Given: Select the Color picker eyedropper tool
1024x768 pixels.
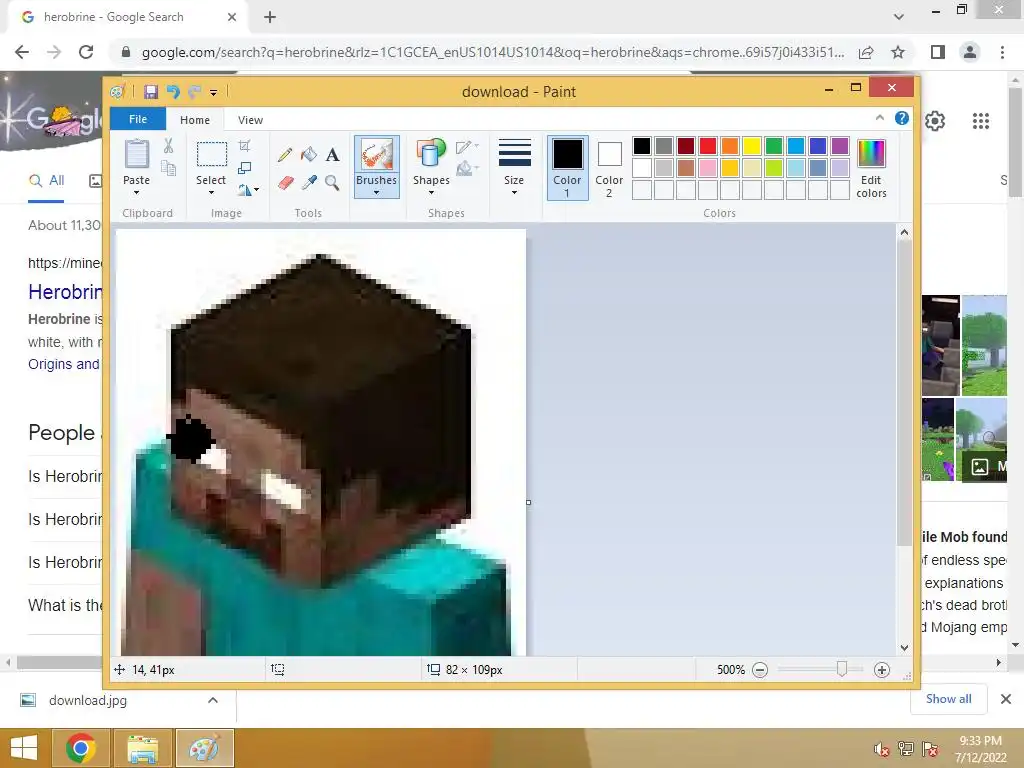Looking at the screenshot, I should (x=309, y=182).
